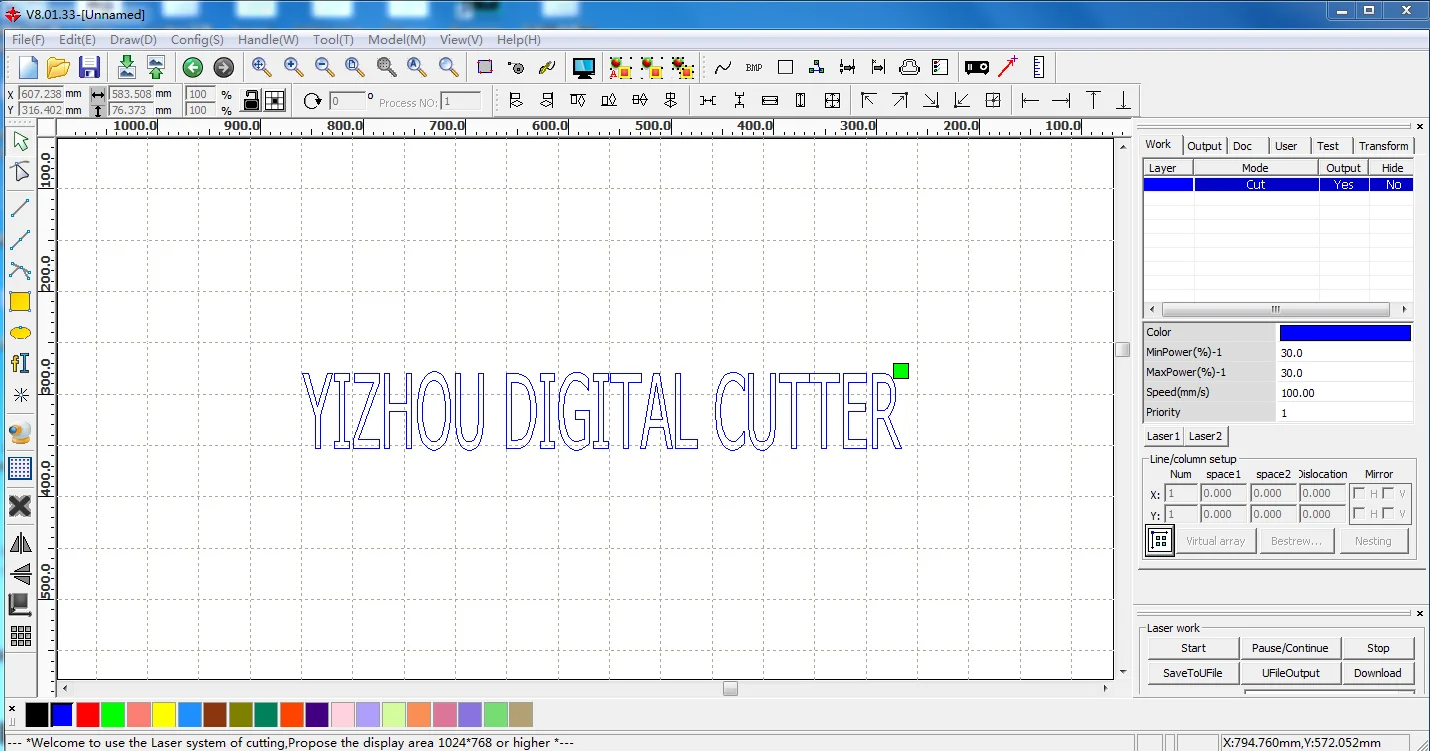Undo with the green left-arrow icon
This screenshot has height=751, width=1430.
(193, 68)
